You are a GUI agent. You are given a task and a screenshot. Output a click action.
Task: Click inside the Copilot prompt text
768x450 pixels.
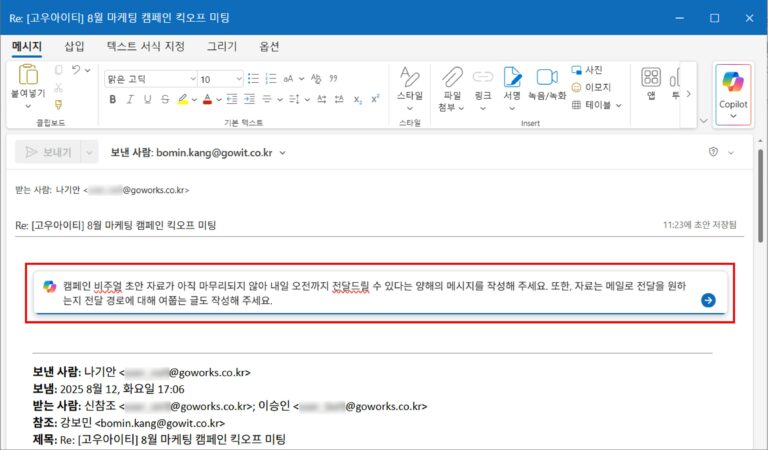pos(375,293)
